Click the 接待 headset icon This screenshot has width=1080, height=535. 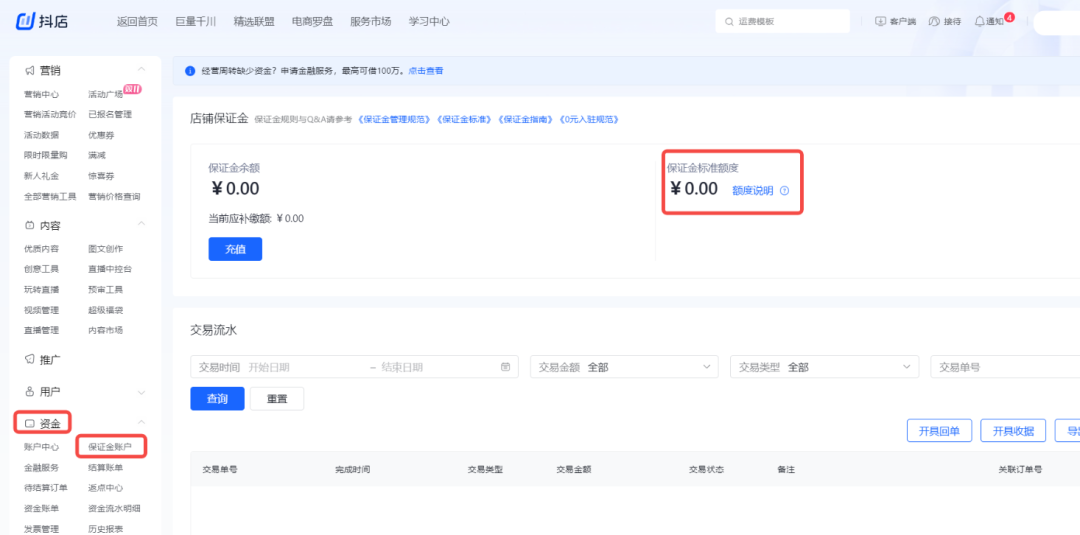point(934,21)
